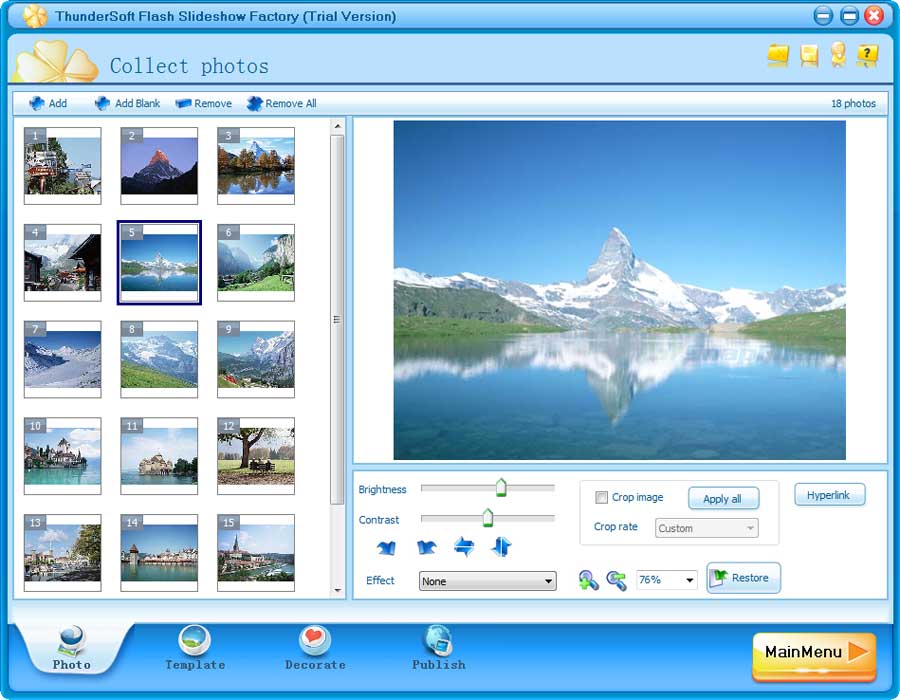Image resolution: width=900 pixels, height=700 pixels.
Task: Click the Brightness label
Action: tap(382, 489)
